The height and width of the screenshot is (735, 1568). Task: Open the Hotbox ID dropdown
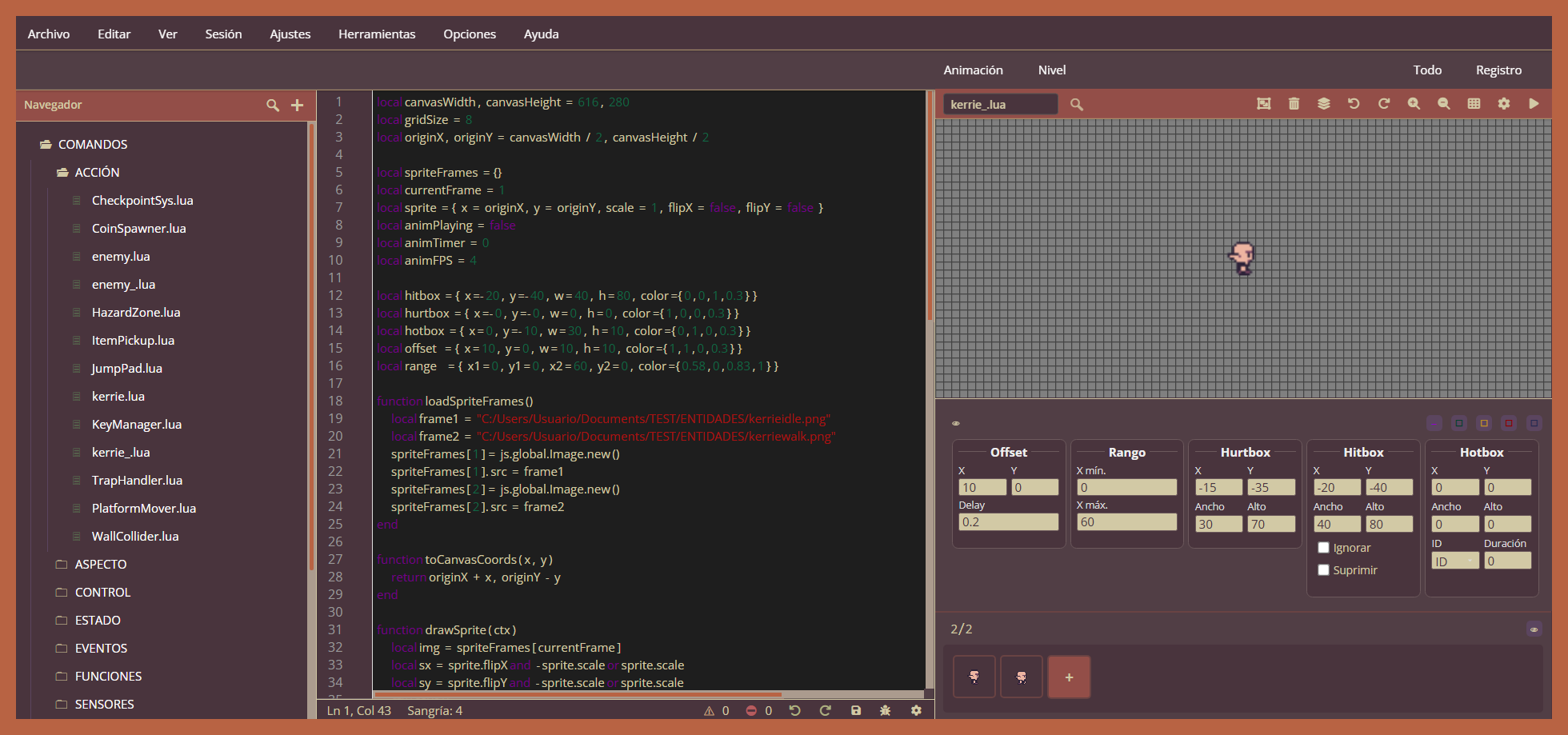point(1454,561)
